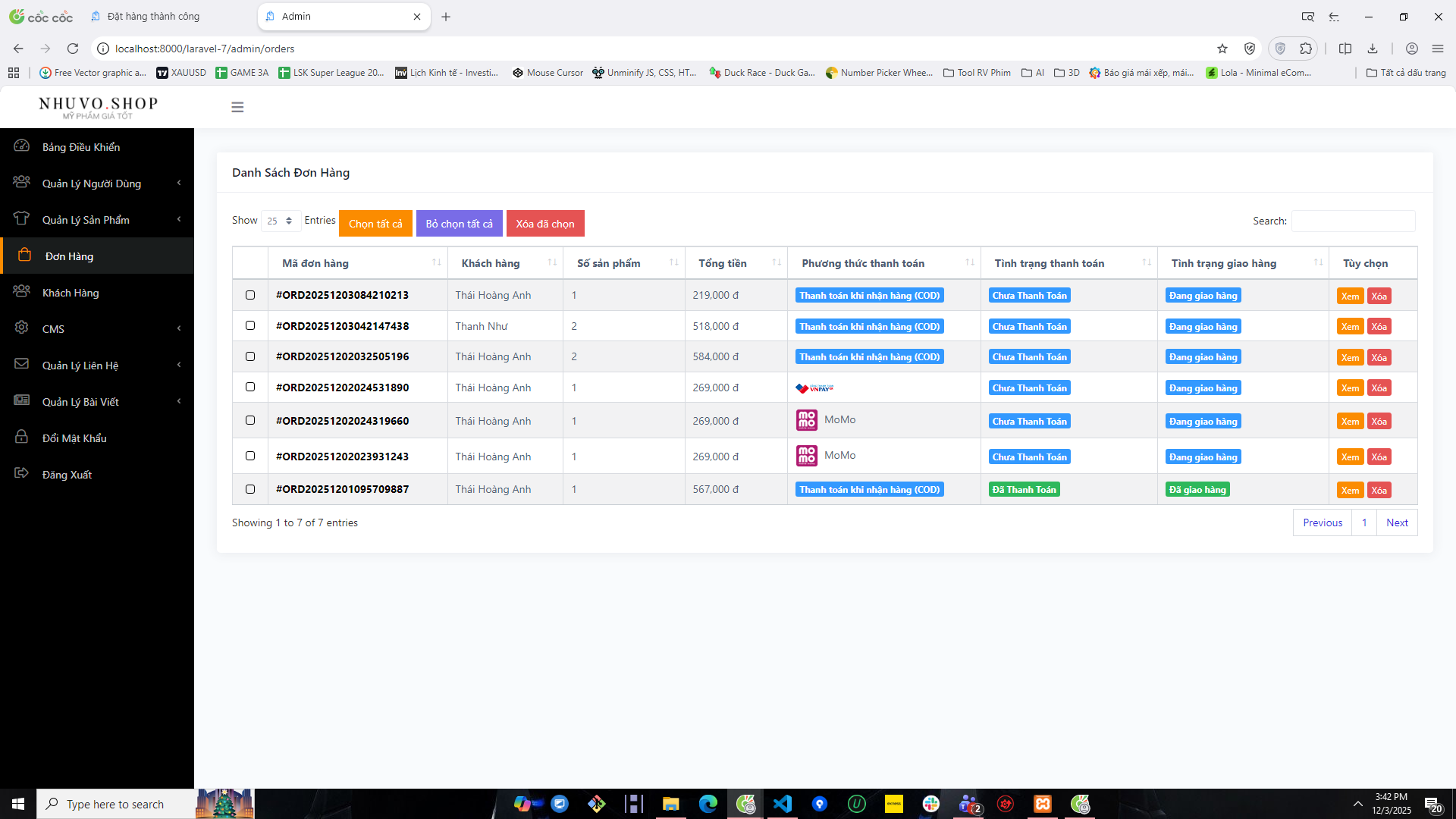Open the Show entries count dropdown
This screenshot has height=819, width=1456.
(x=280, y=221)
